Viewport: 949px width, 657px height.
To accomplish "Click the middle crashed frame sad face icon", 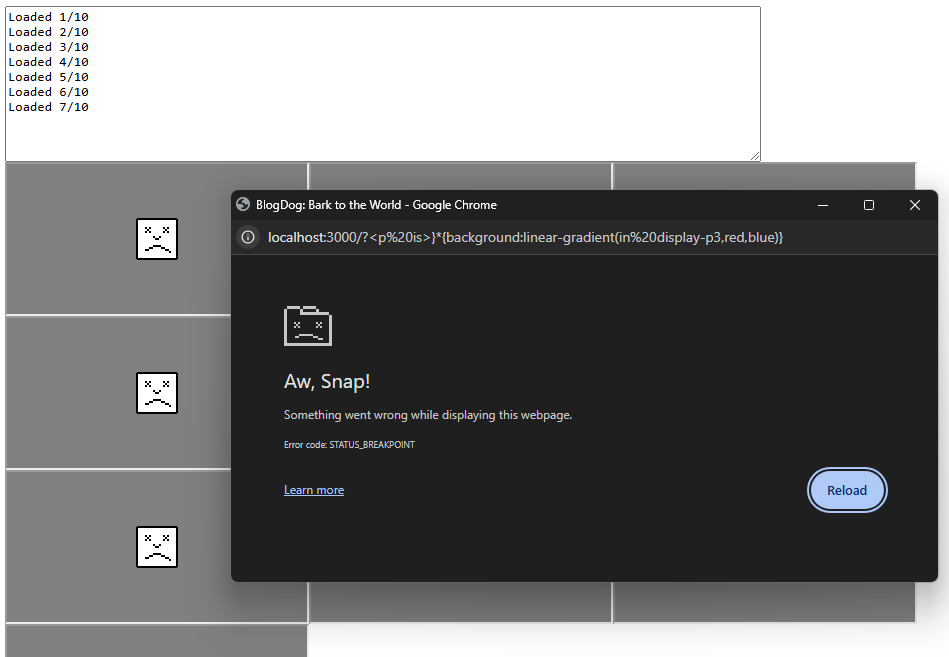I will [x=157, y=393].
